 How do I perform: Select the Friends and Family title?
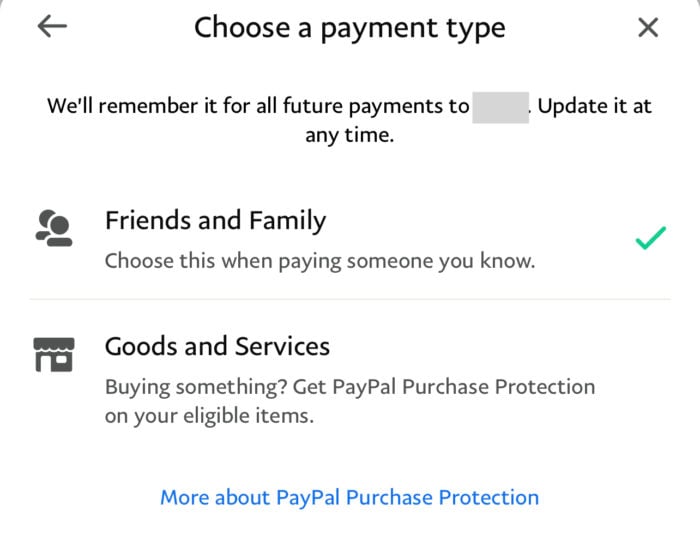(x=216, y=221)
